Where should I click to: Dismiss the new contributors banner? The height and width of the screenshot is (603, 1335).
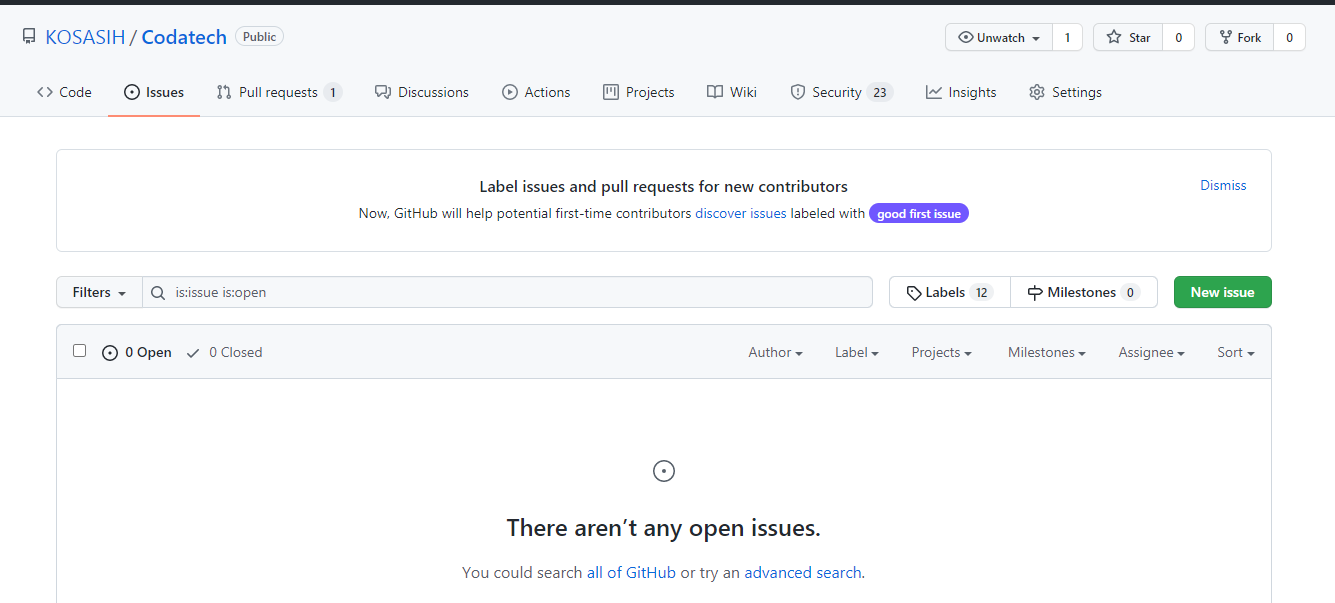click(1223, 185)
